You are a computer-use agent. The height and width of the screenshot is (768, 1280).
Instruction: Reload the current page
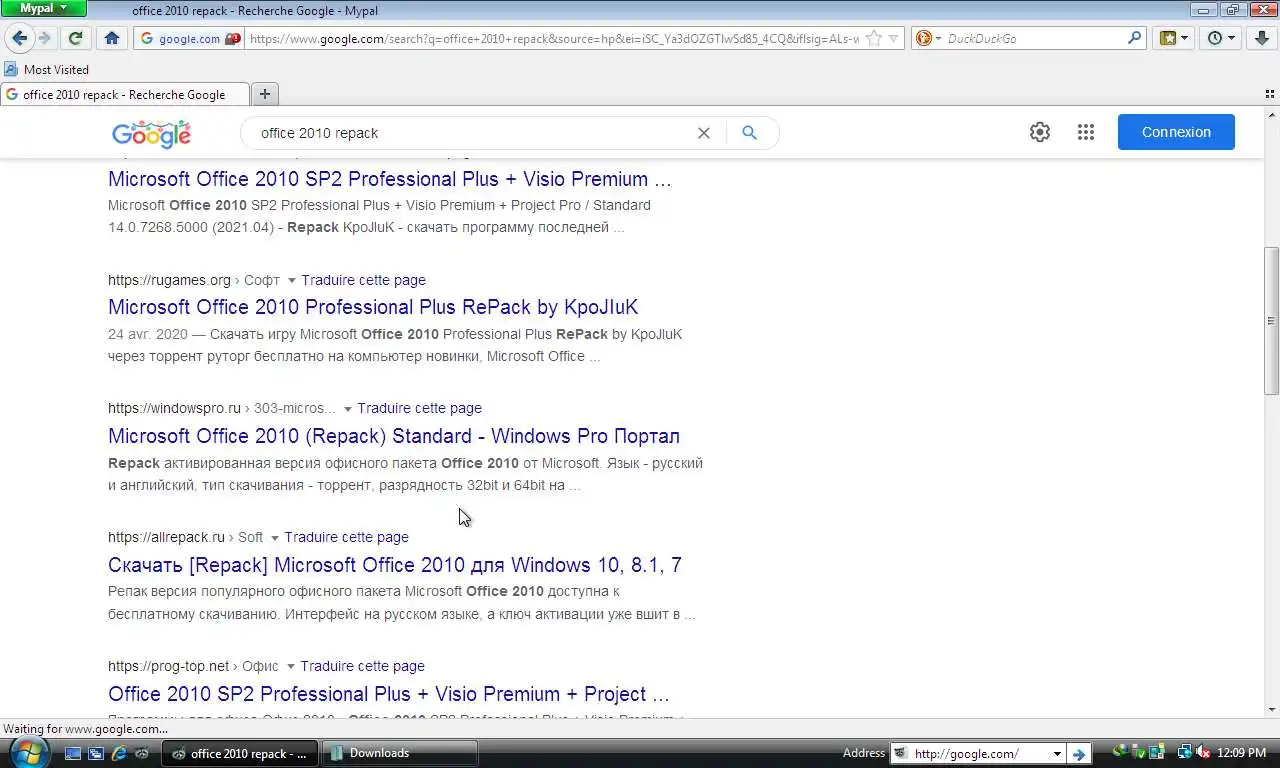pos(75,38)
